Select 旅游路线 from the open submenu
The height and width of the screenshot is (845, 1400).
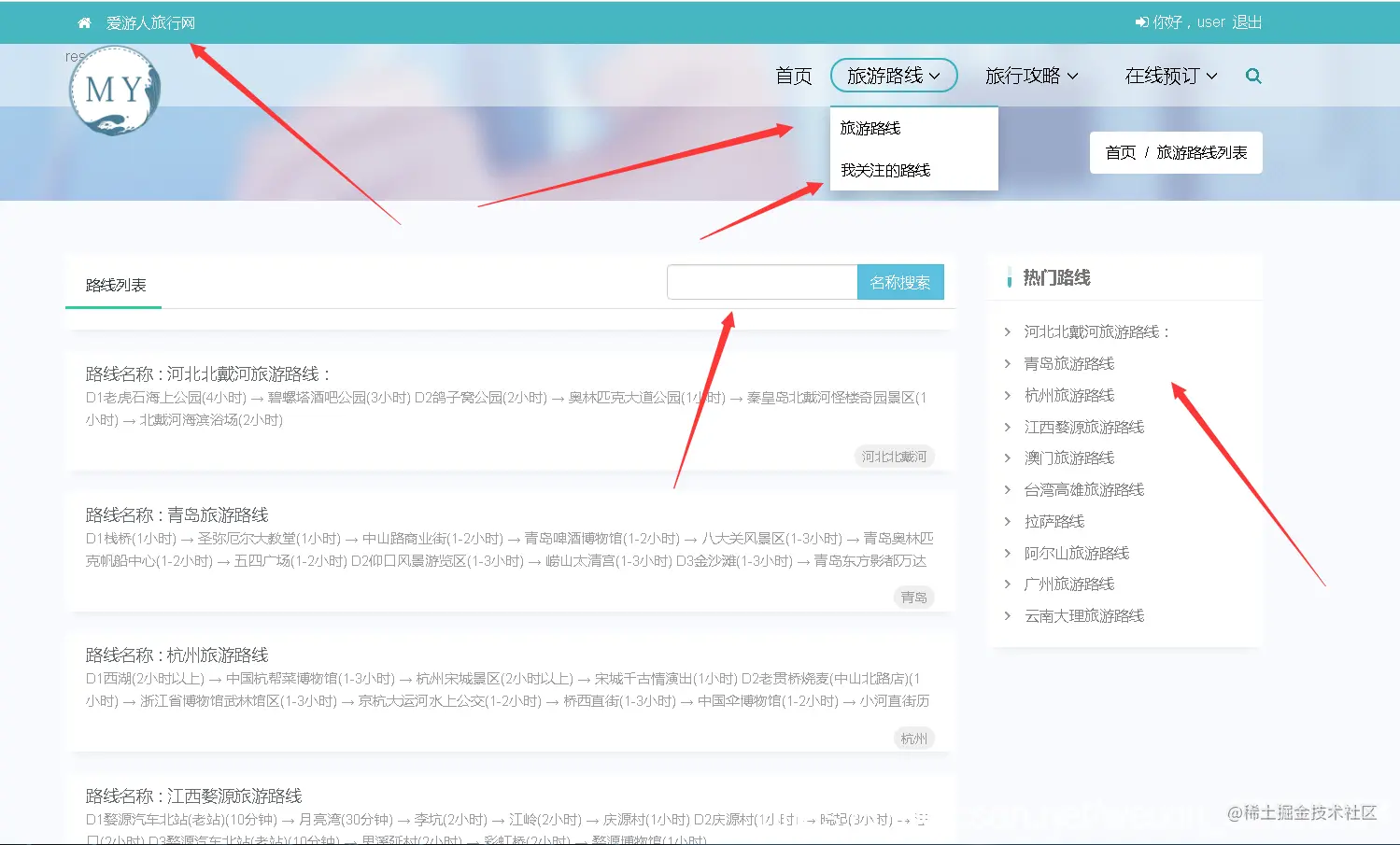point(870,128)
